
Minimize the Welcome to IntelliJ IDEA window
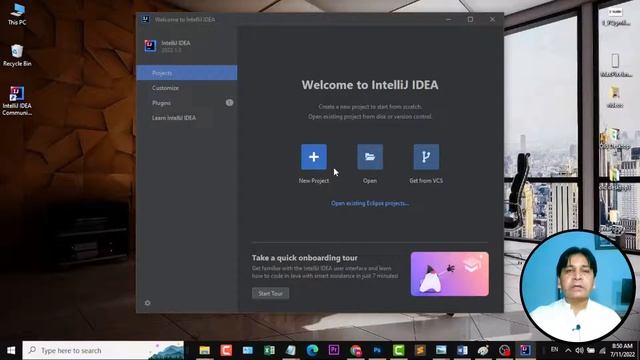pyautogui.click(x=448, y=19)
